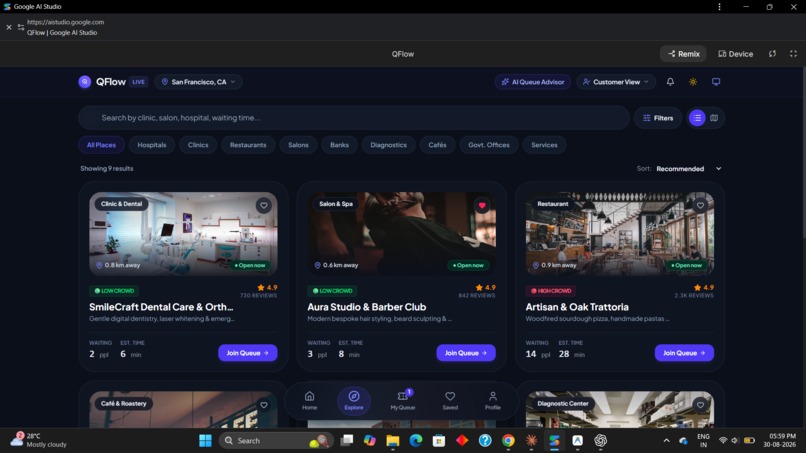Open Explore in bottom nav
This screenshot has width=806, height=453.
[354, 401]
